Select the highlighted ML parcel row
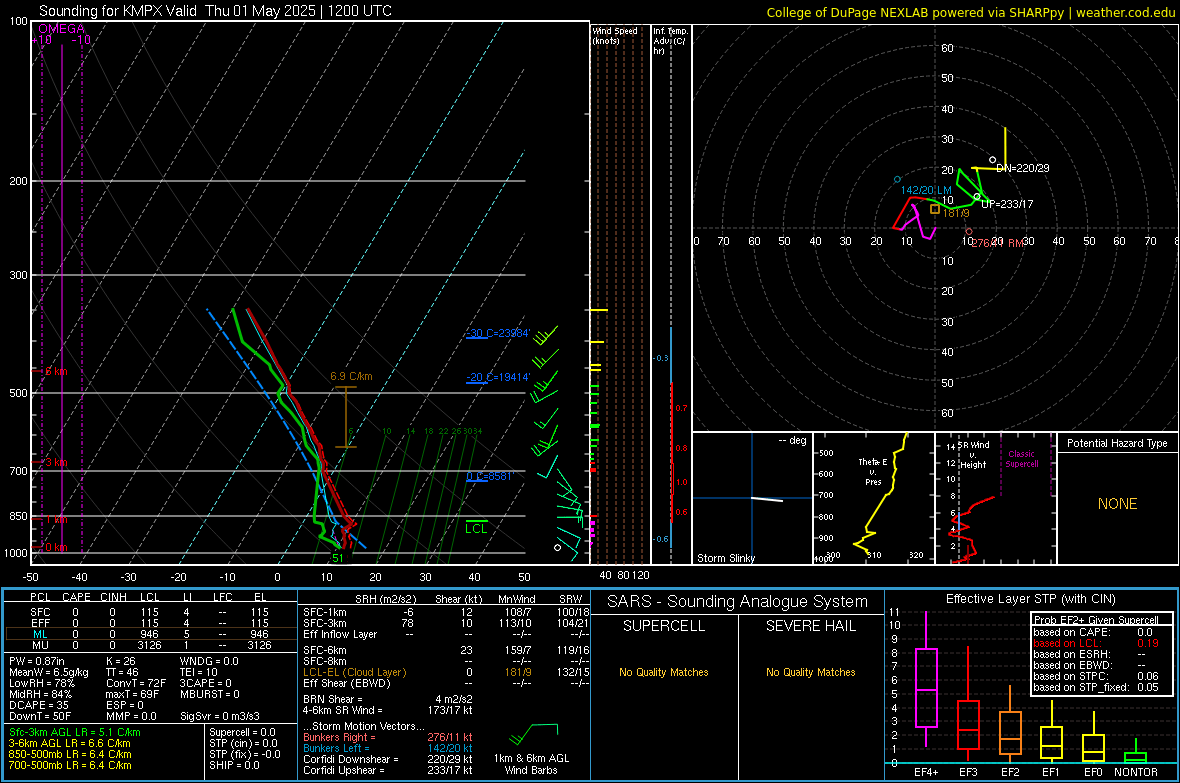The width and height of the screenshot is (1180, 783). point(149,634)
